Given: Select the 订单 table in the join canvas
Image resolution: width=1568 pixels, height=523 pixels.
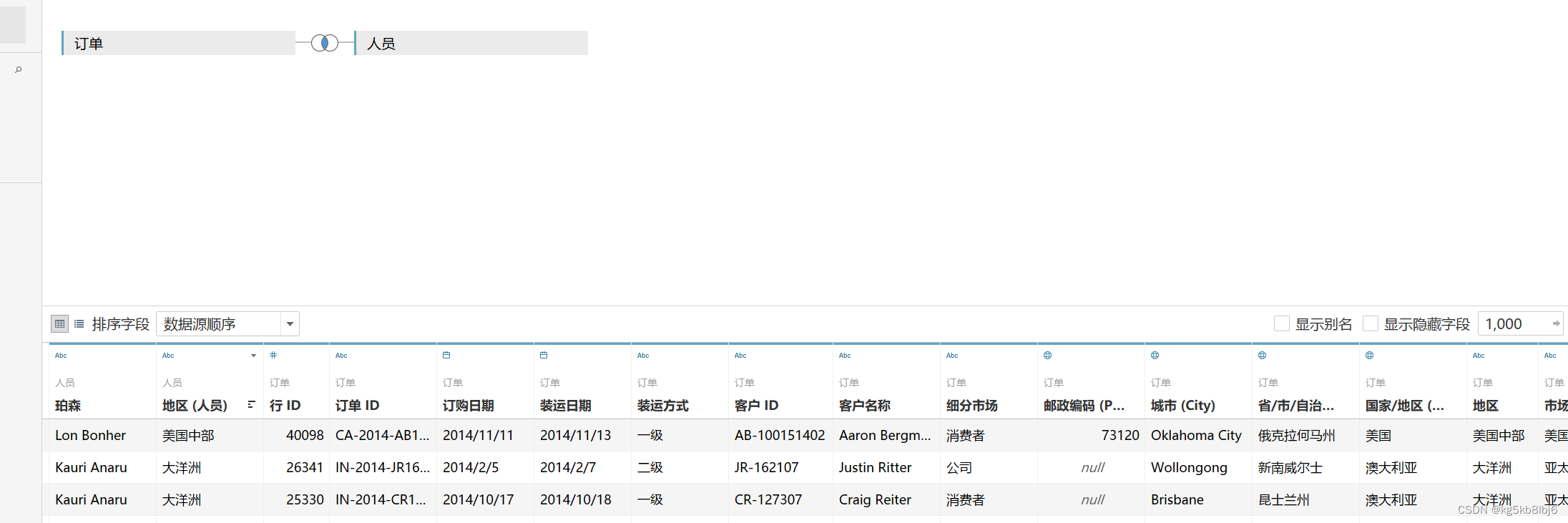Looking at the screenshot, I should pyautogui.click(x=178, y=43).
